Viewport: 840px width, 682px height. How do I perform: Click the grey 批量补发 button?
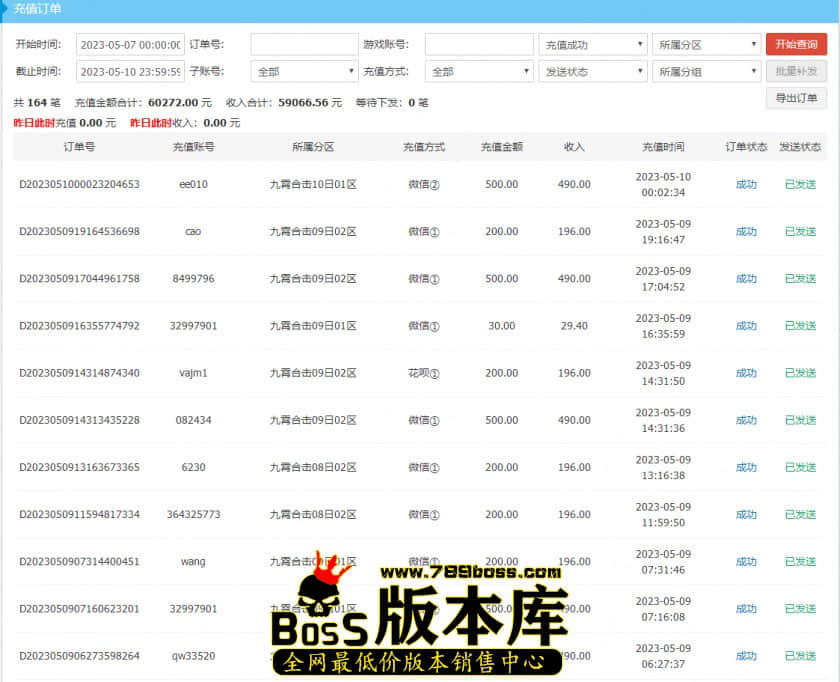[796, 72]
